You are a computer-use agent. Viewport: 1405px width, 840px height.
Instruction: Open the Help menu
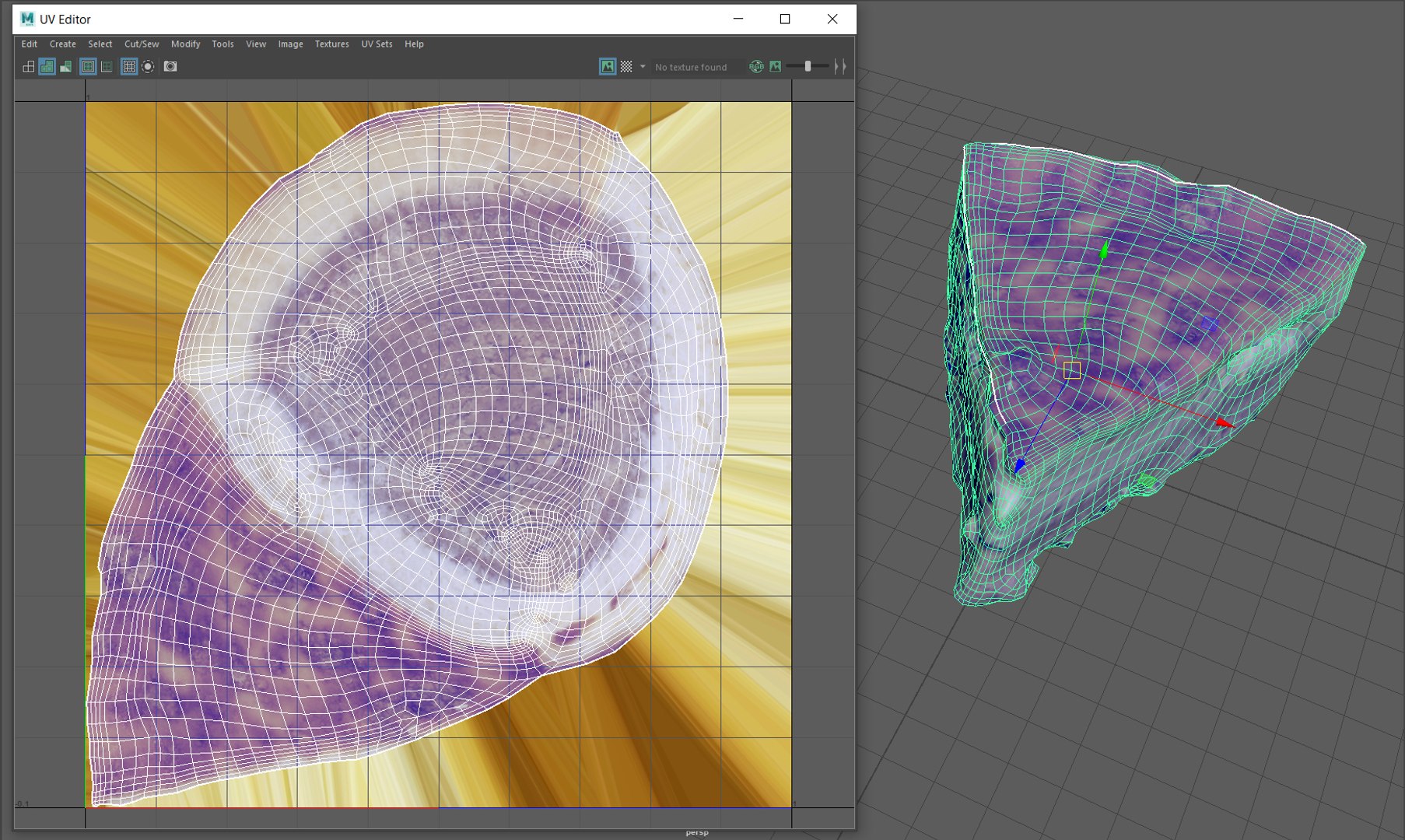tap(415, 44)
